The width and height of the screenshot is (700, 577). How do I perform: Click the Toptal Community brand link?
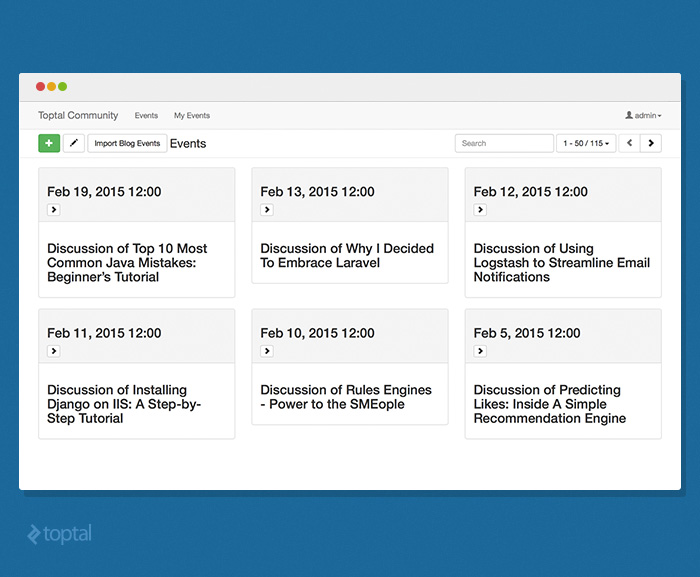(x=78, y=115)
